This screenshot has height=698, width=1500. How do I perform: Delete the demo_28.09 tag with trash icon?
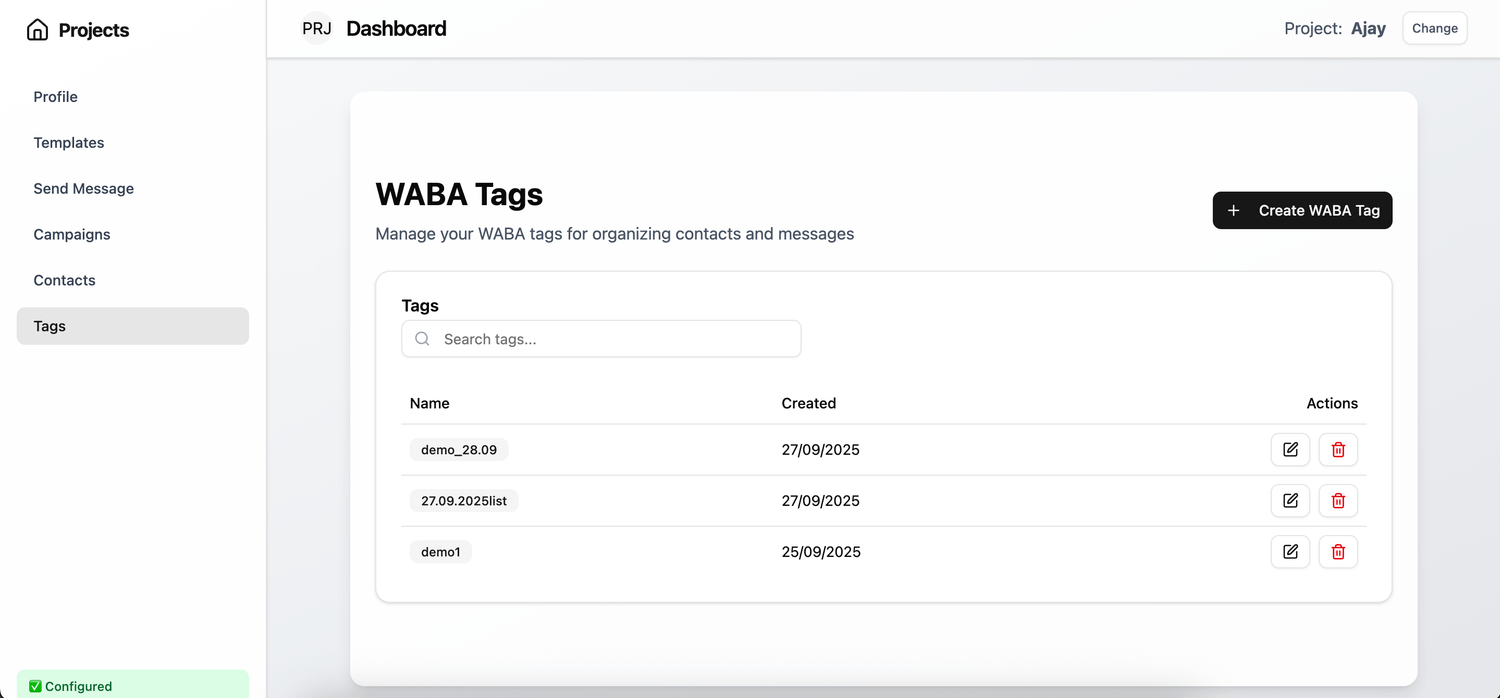[1338, 449]
